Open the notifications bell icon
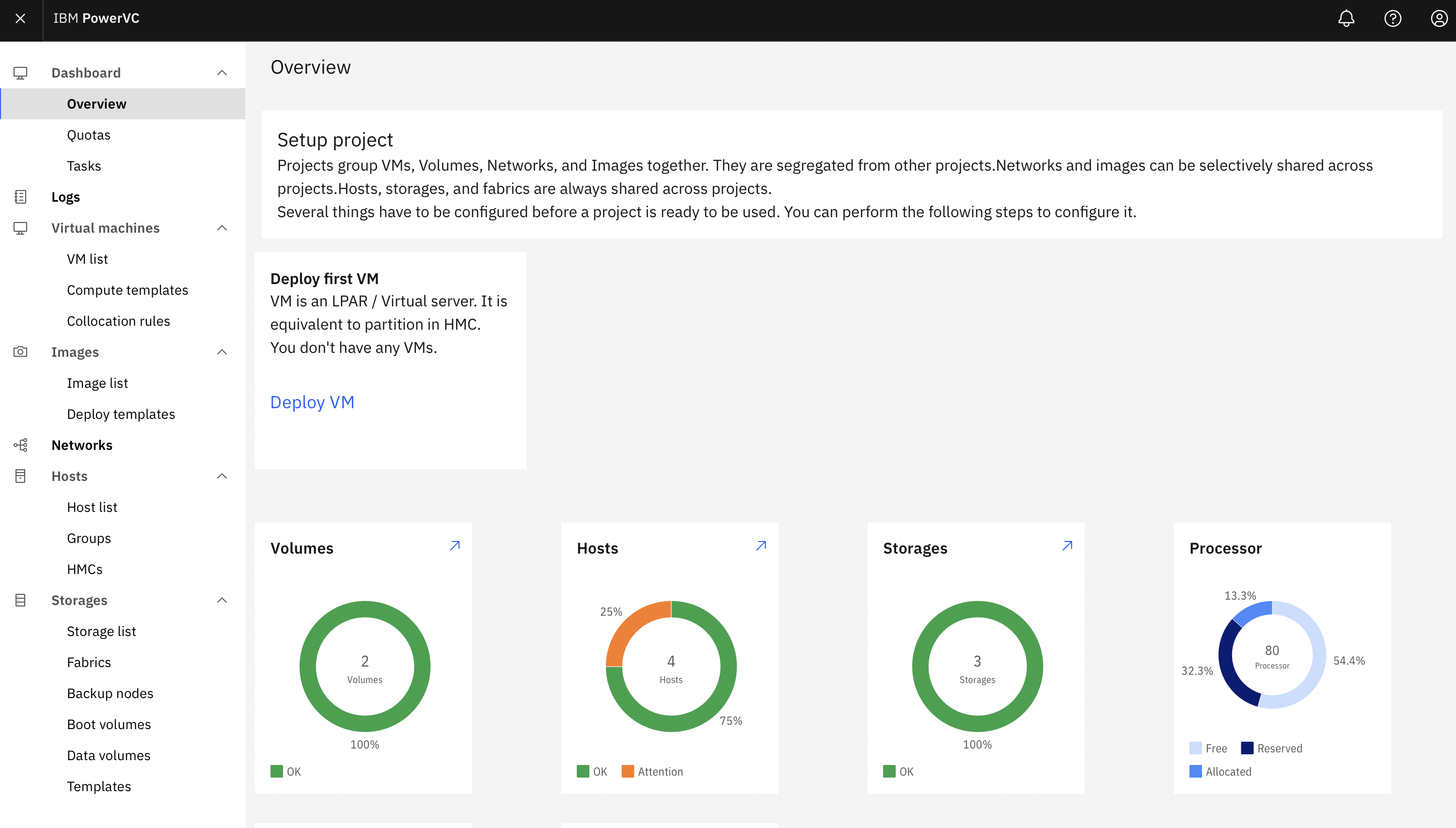1456x828 pixels. pos(1345,18)
